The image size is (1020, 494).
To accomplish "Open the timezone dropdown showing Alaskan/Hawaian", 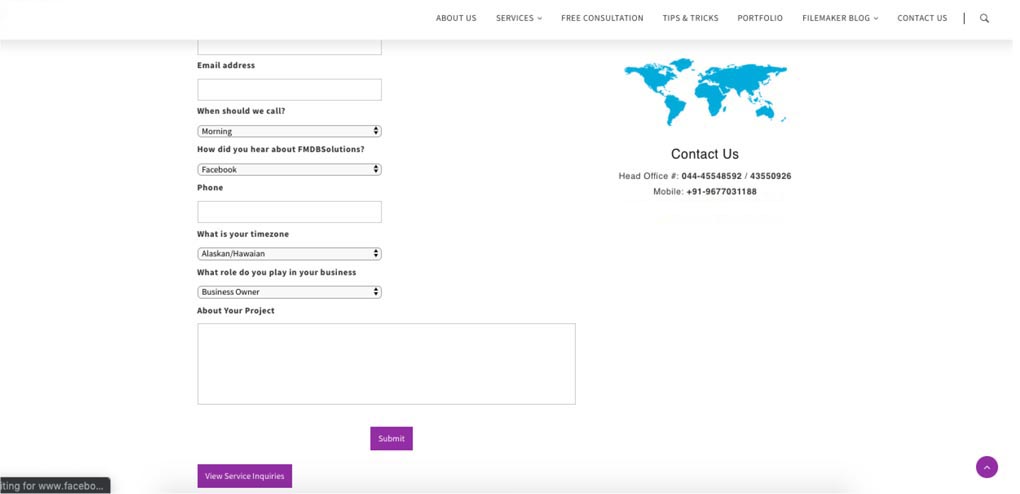I will [x=289, y=253].
